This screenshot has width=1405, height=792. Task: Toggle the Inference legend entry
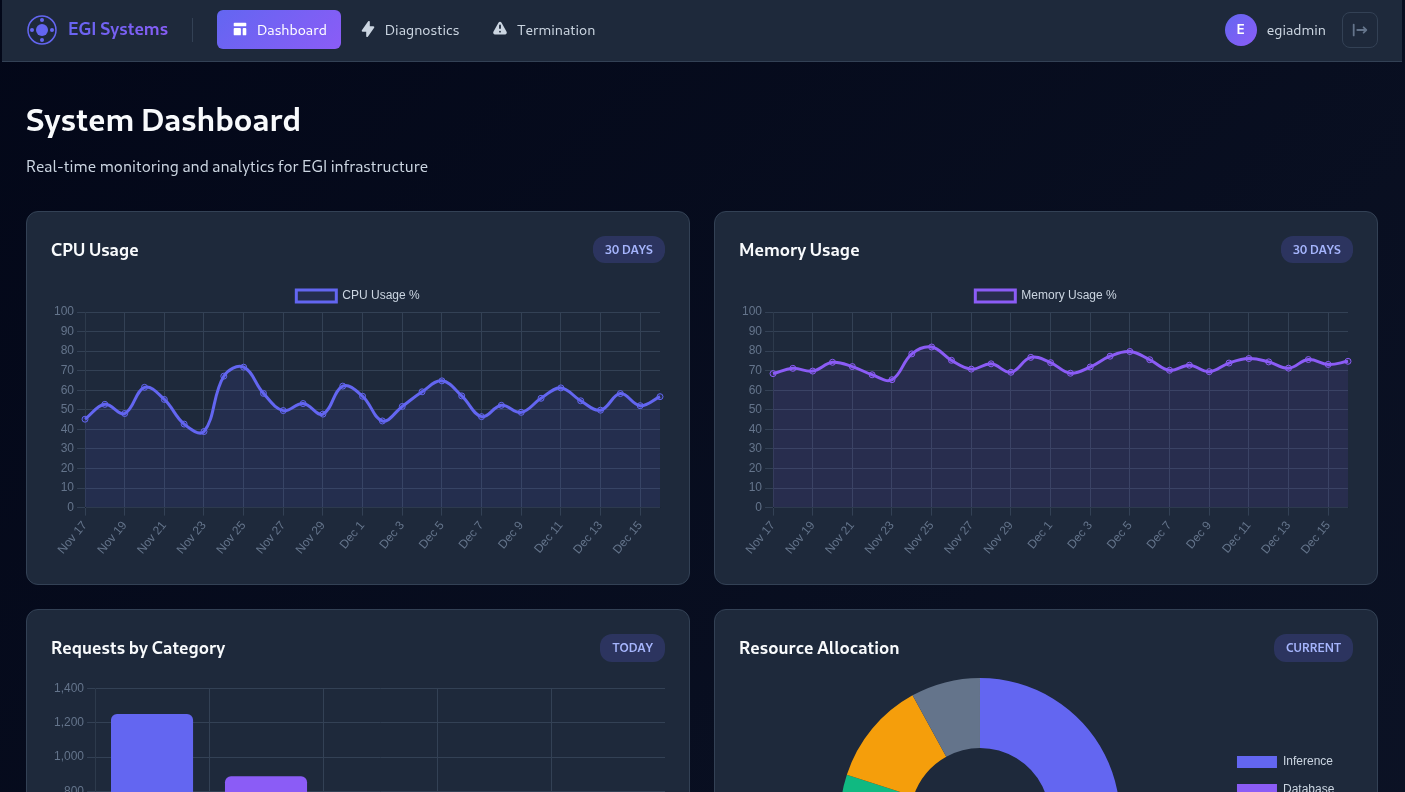1285,761
